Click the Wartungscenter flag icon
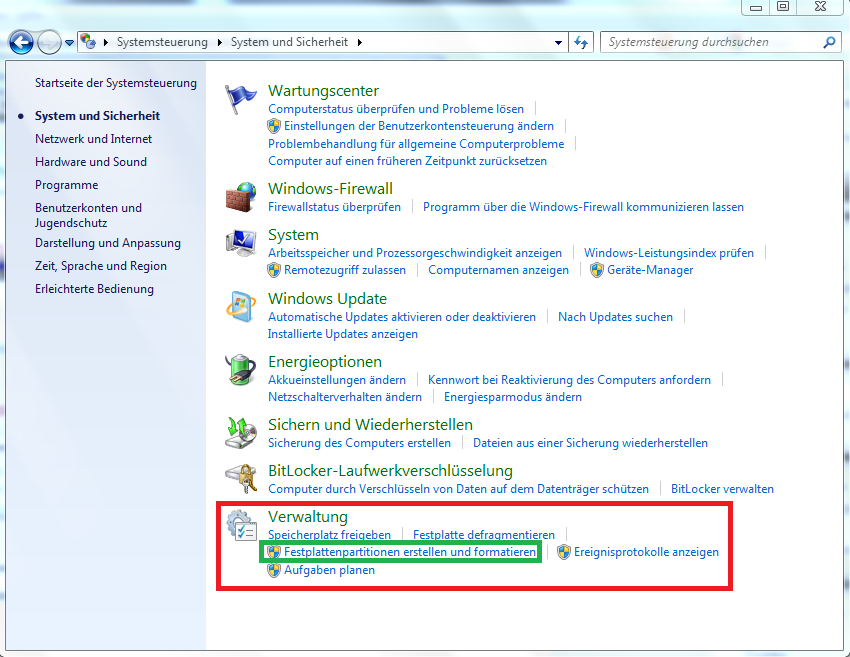The height and width of the screenshot is (657, 850). [x=241, y=98]
